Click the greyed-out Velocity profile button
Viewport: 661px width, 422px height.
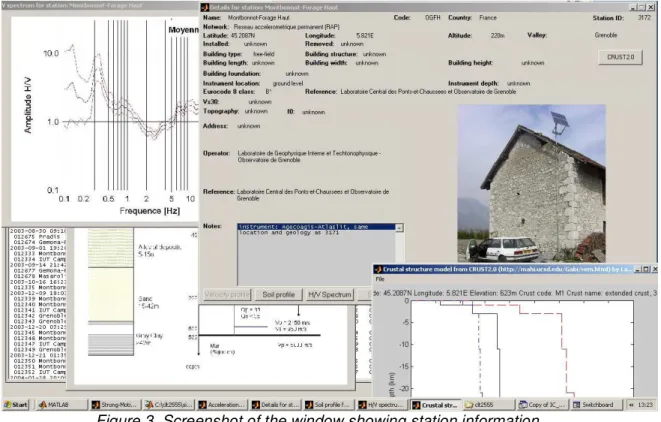[x=227, y=294]
